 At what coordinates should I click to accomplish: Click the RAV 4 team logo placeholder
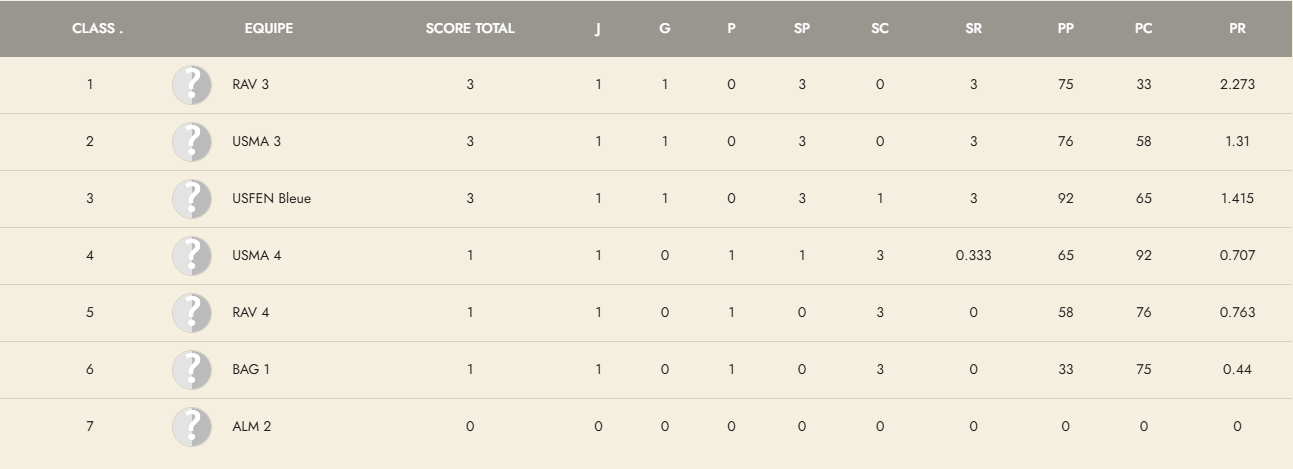click(192, 313)
